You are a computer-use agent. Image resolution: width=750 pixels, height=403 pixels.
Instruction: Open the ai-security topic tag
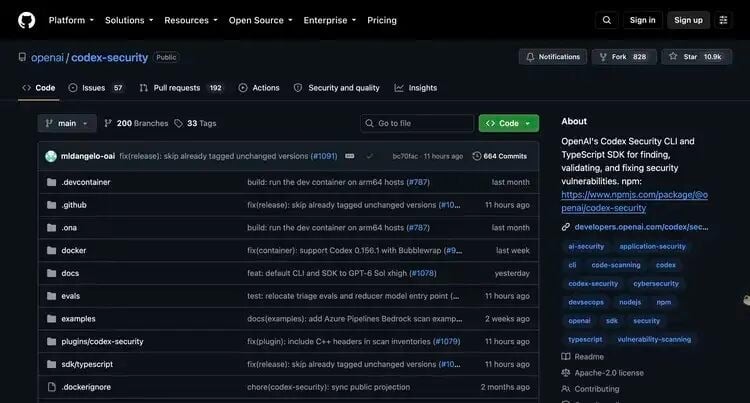(x=586, y=247)
